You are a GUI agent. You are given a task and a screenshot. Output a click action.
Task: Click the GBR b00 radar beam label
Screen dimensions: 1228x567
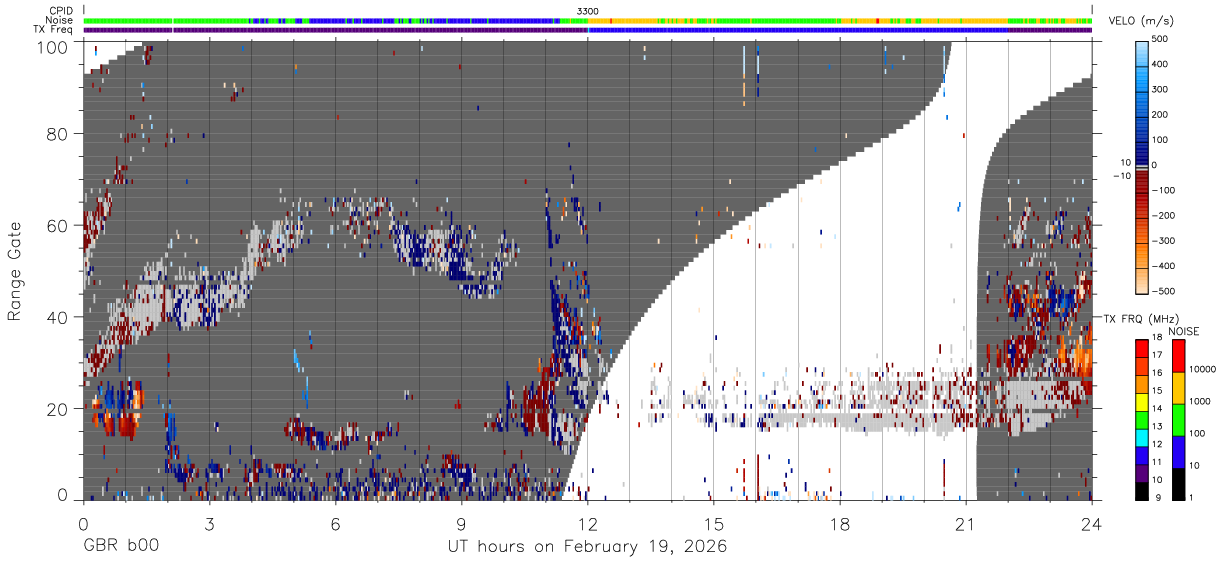click(x=120, y=547)
